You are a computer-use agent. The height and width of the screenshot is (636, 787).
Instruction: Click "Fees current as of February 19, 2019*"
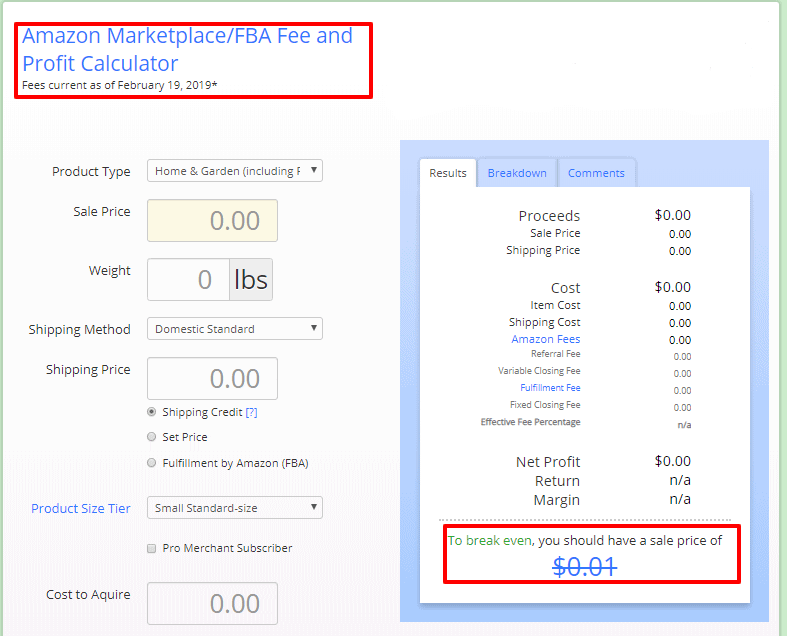(x=119, y=85)
